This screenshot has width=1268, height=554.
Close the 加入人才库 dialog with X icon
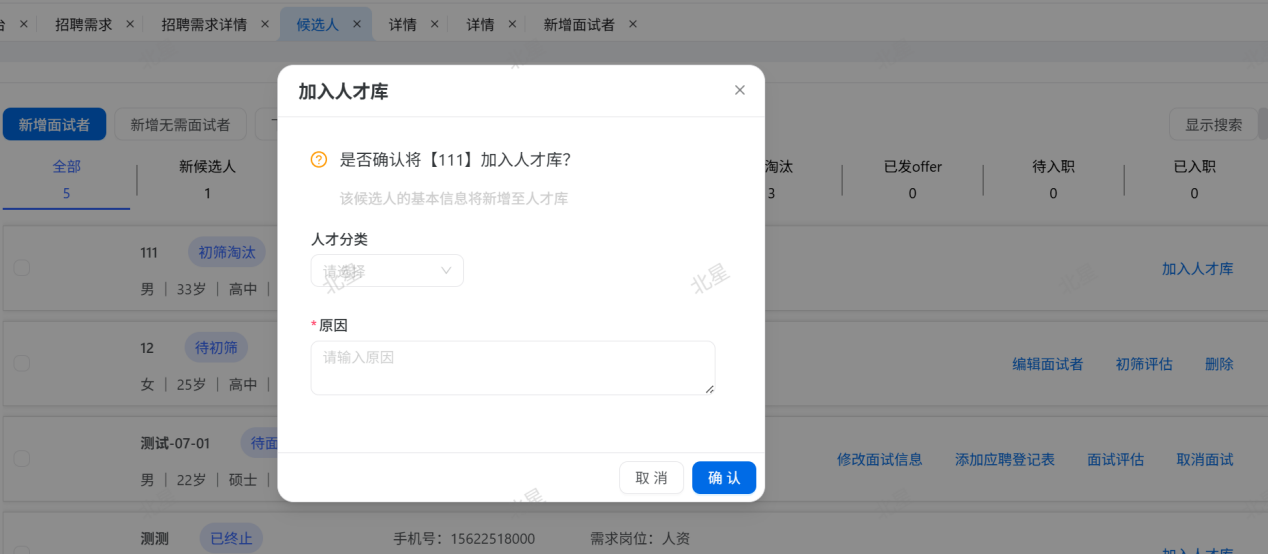coord(740,90)
